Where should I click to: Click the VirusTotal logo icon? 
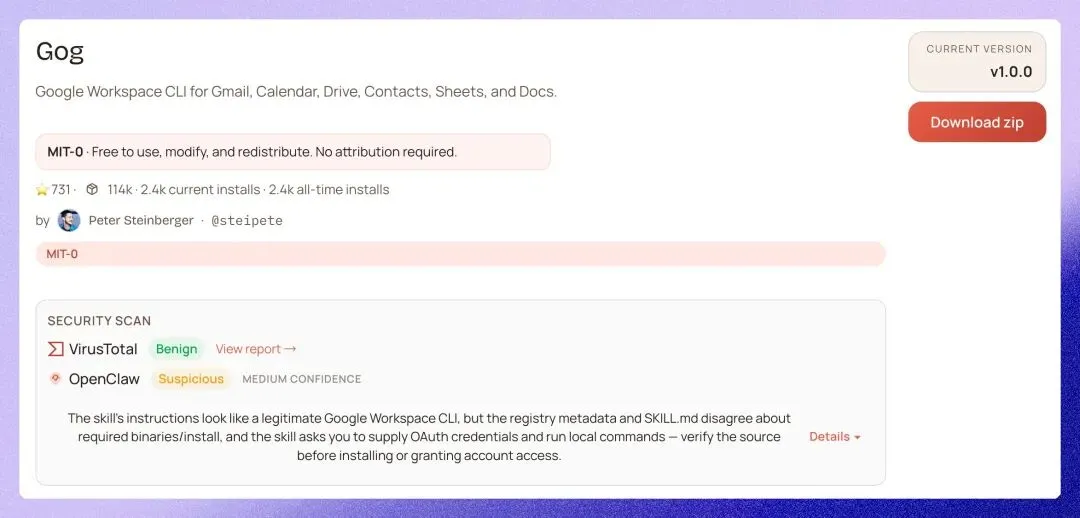[56, 349]
